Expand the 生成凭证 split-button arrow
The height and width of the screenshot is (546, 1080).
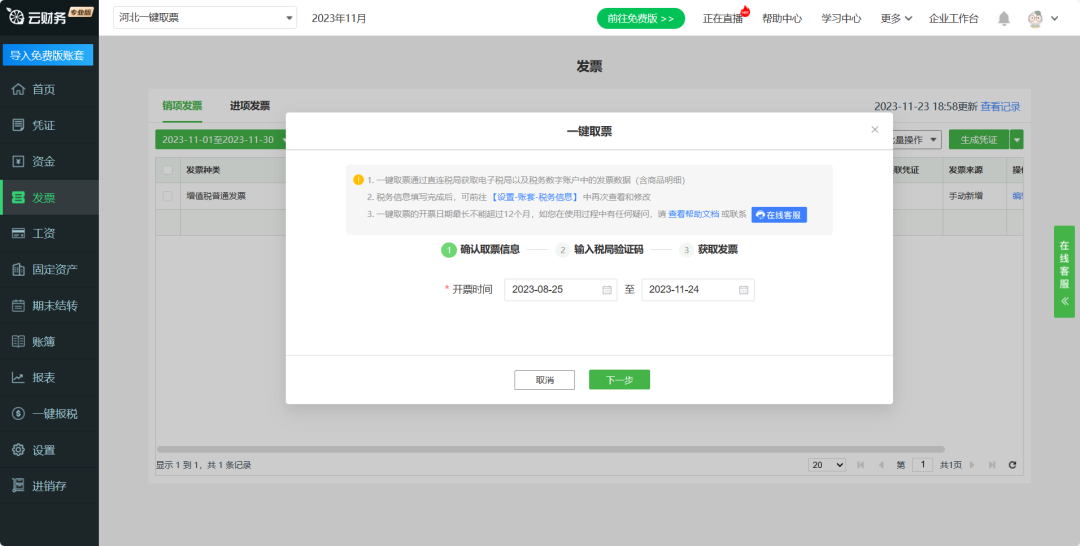[x=1017, y=140]
